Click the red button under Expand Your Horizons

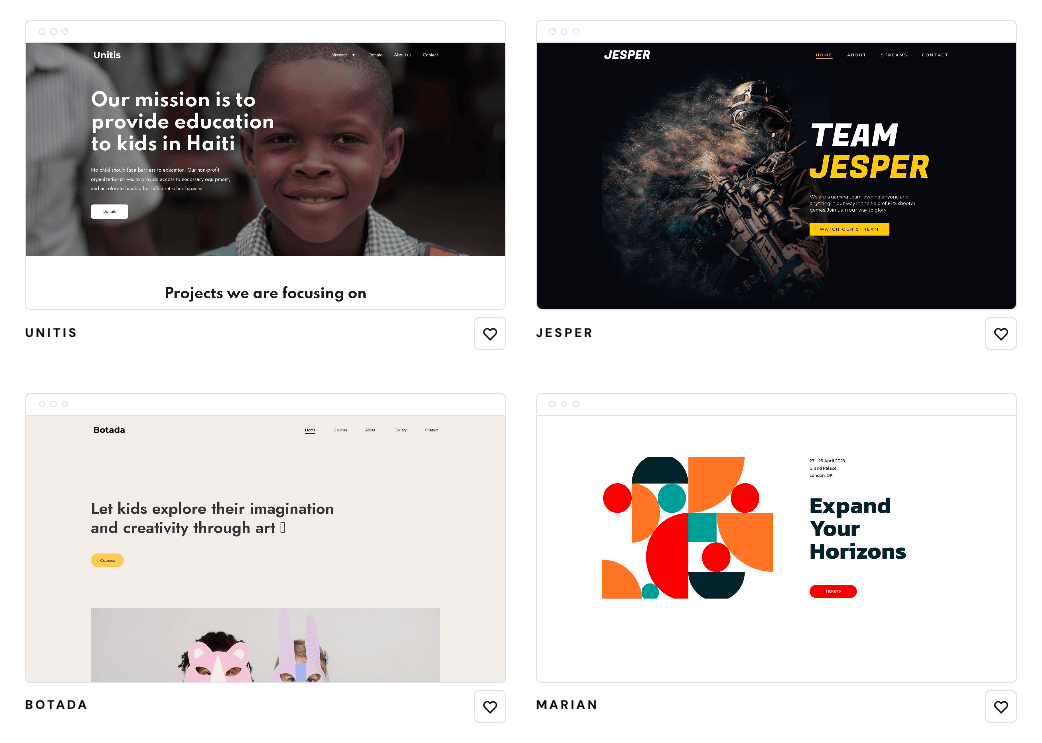pos(833,591)
